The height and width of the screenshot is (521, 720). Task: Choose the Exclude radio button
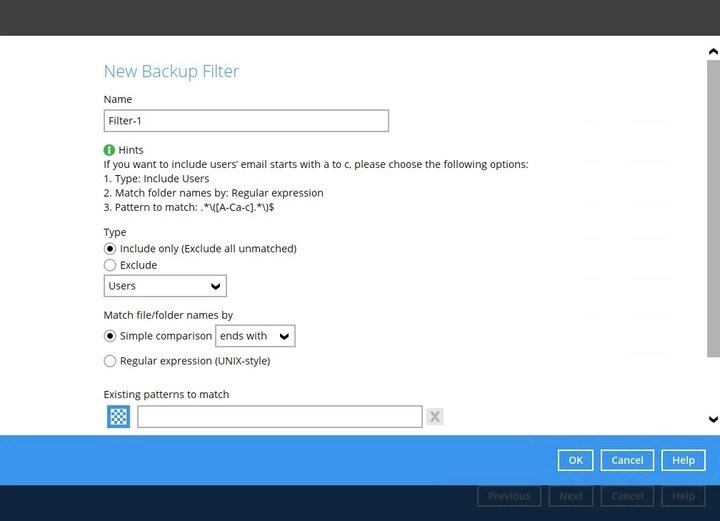[110, 265]
